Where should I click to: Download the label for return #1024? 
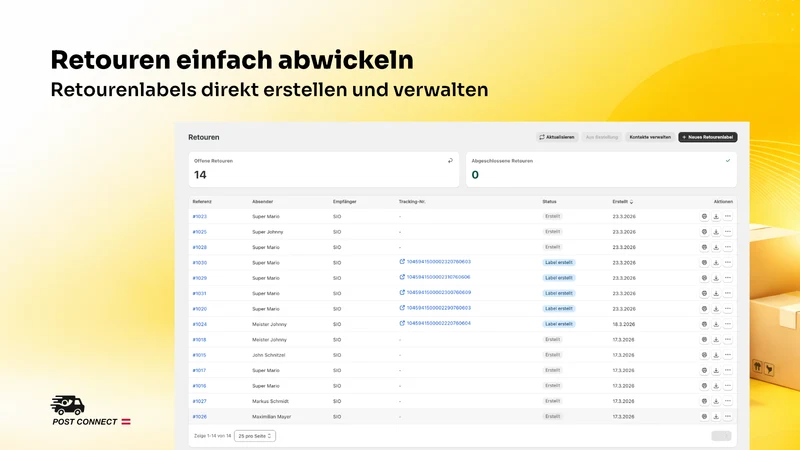tap(716, 324)
